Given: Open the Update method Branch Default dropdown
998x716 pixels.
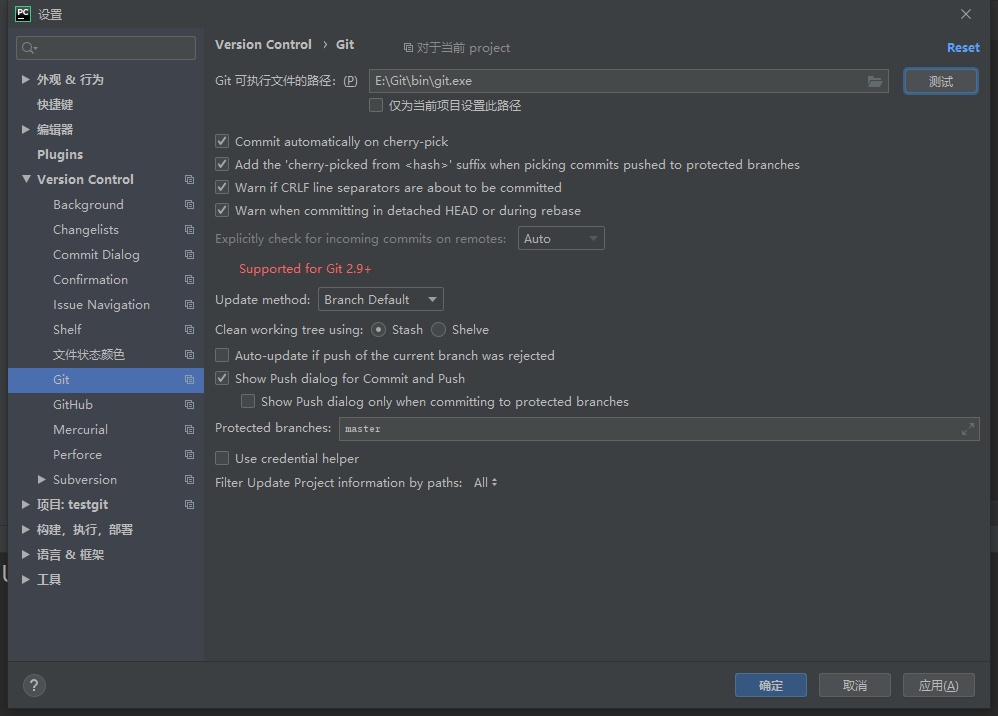Looking at the screenshot, I should 381,299.
